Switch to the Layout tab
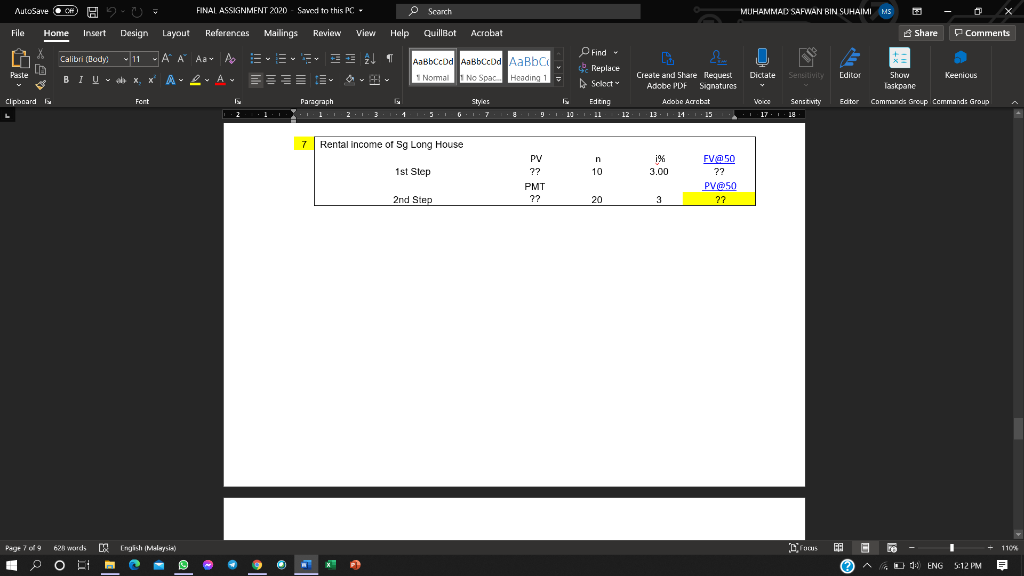1024x576 pixels. point(176,33)
